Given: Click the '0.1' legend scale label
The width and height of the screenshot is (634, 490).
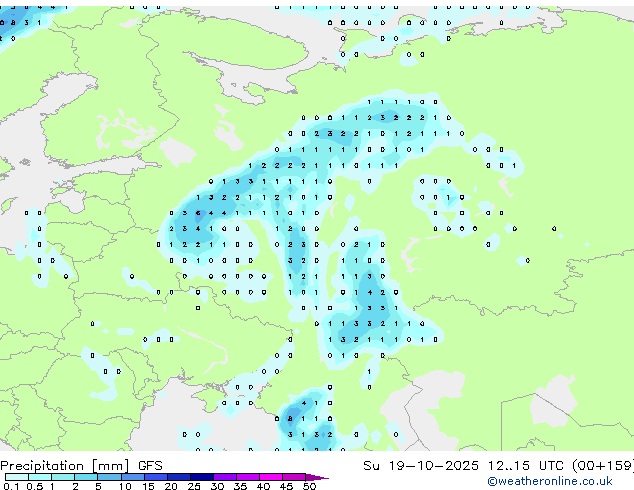Looking at the screenshot, I should tap(11, 486).
